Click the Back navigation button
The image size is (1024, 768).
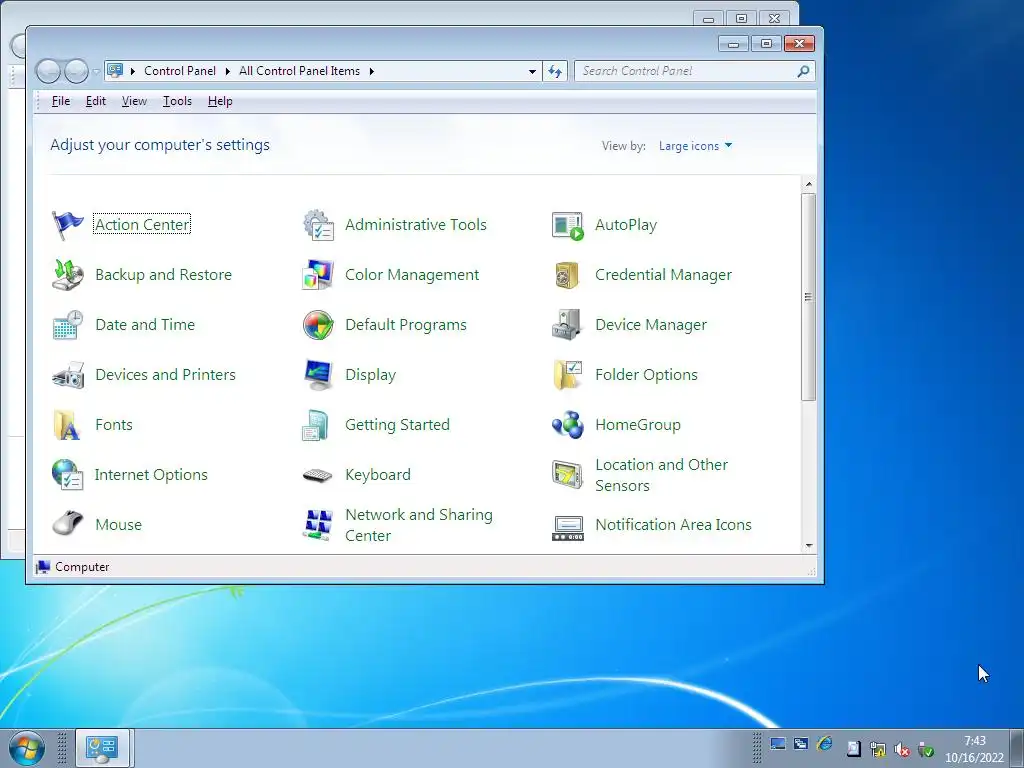coord(48,71)
